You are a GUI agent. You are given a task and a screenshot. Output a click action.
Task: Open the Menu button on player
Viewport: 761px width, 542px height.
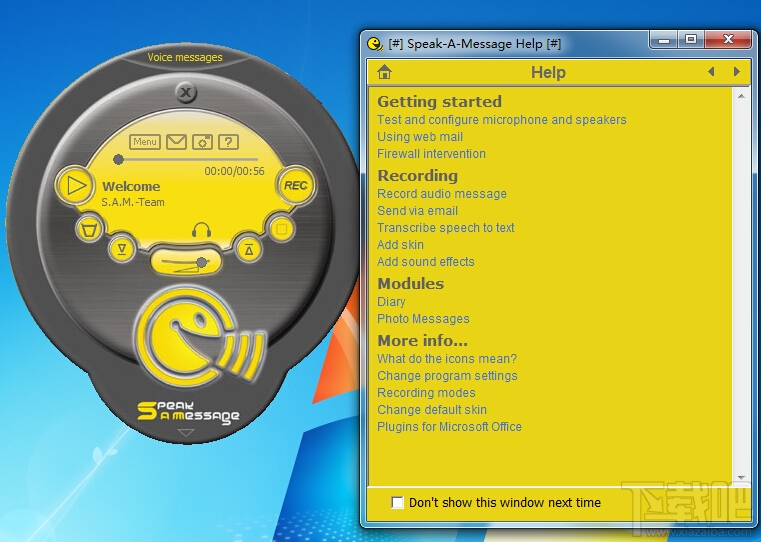pyautogui.click(x=145, y=142)
